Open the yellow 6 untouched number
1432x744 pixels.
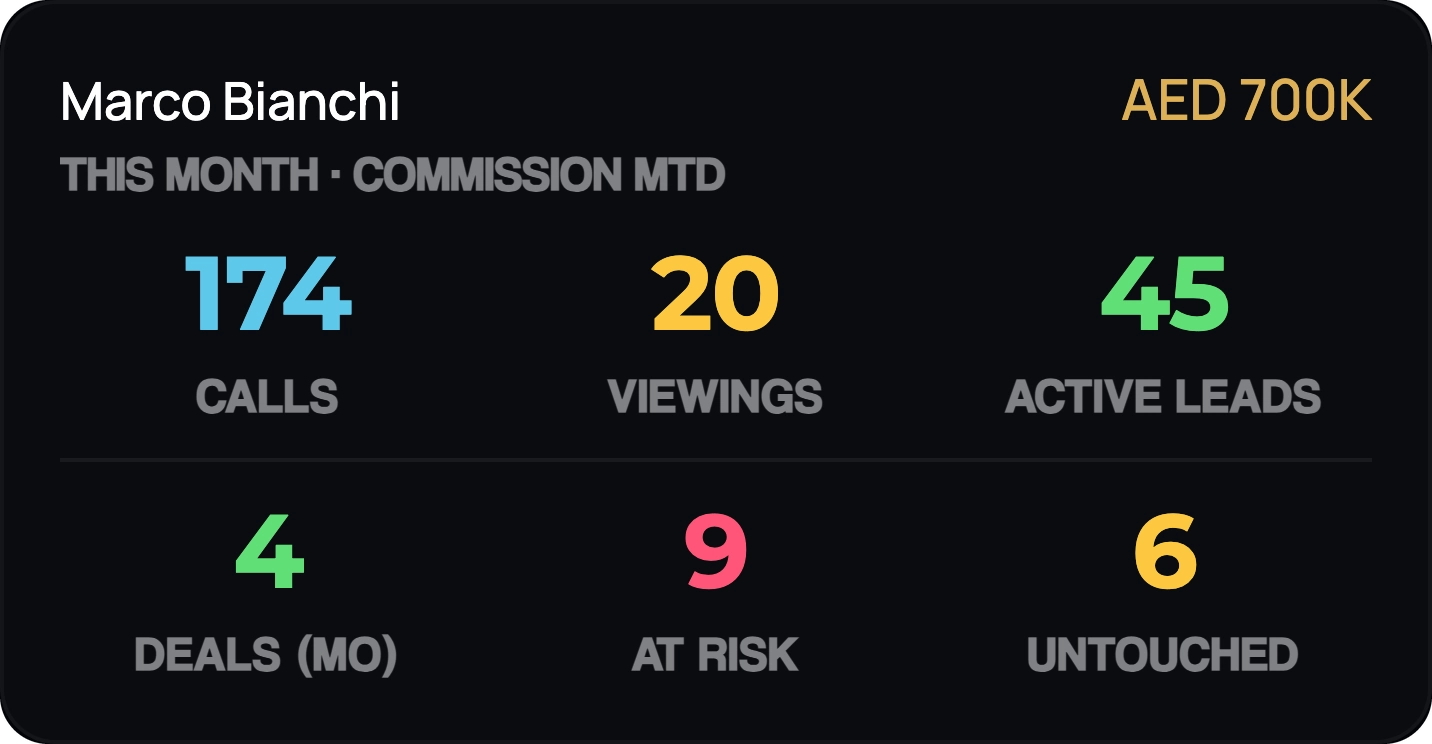(x=1165, y=552)
